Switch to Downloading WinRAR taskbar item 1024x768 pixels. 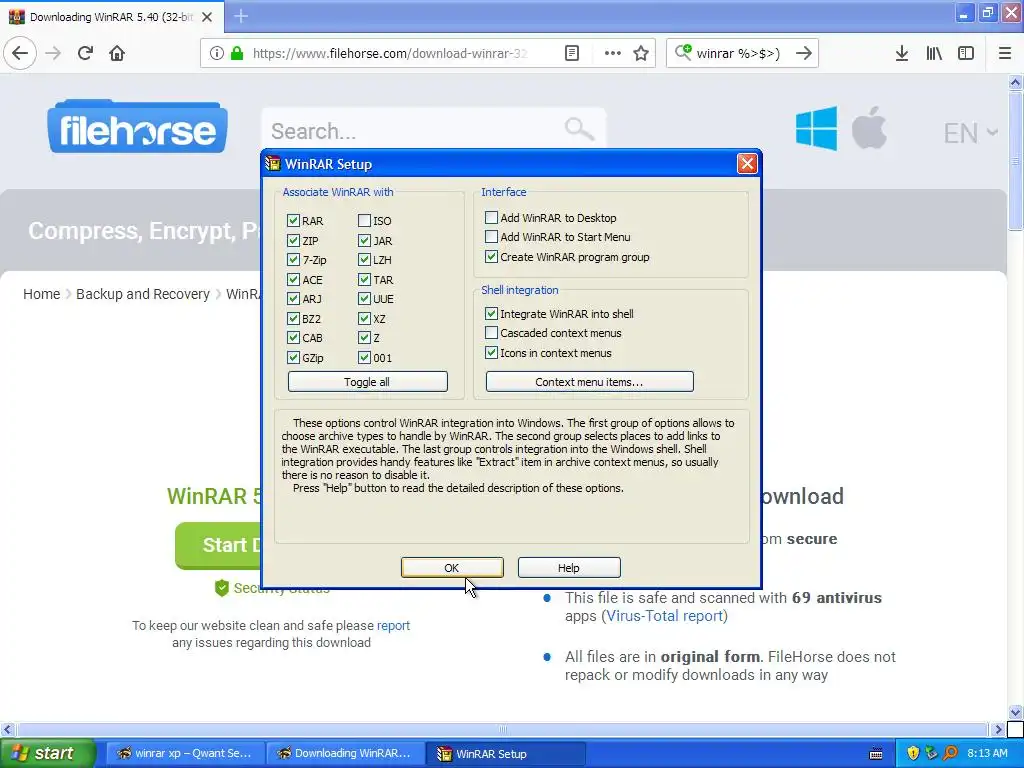(x=345, y=753)
